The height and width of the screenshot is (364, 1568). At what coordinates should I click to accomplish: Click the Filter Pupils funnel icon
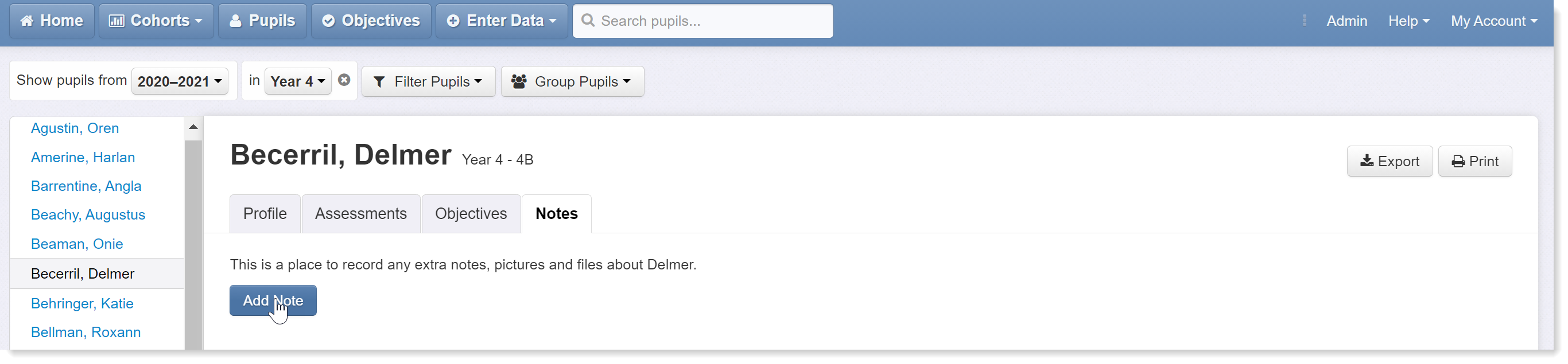[379, 81]
